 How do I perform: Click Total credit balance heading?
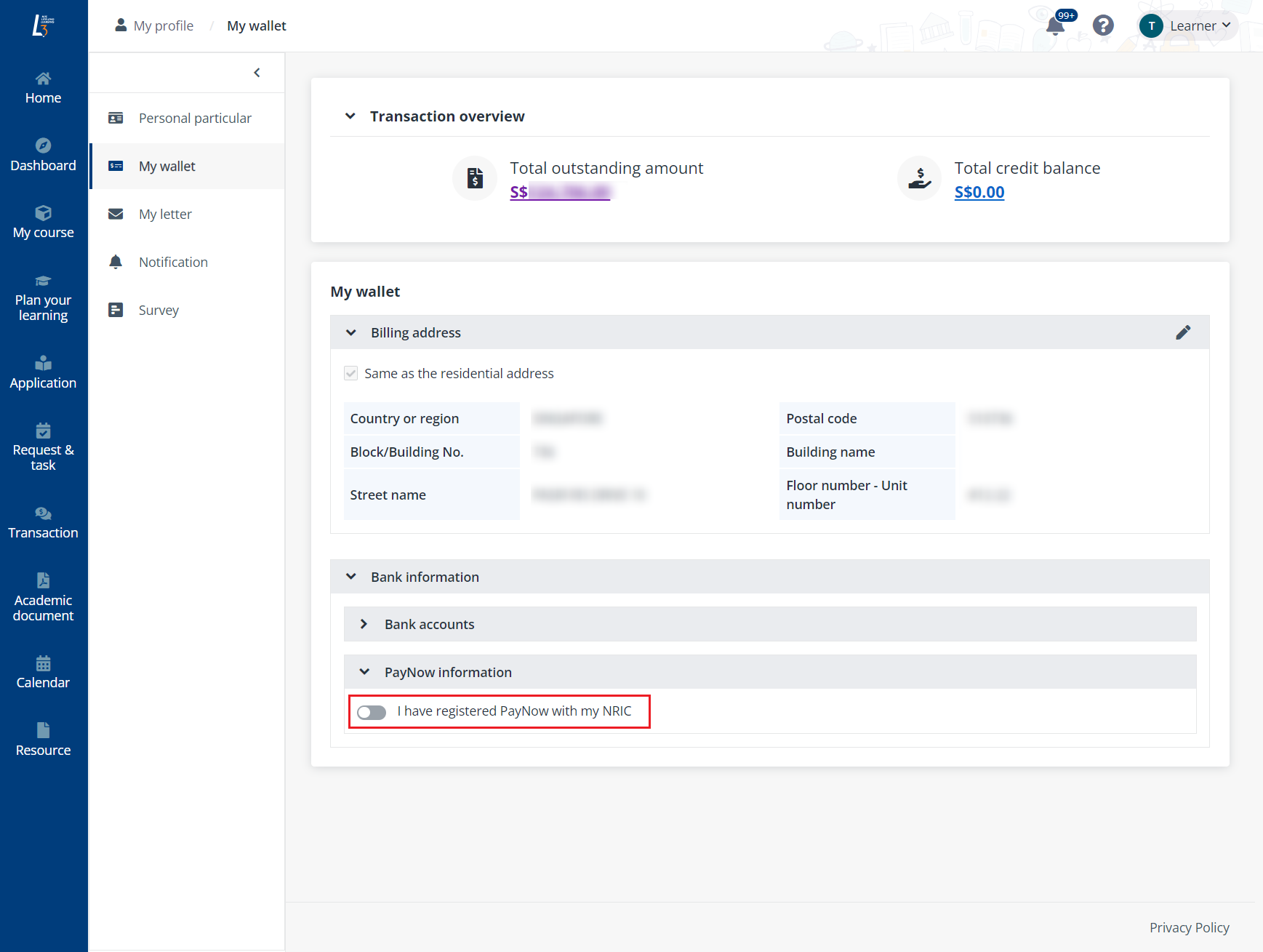click(1027, 168)
